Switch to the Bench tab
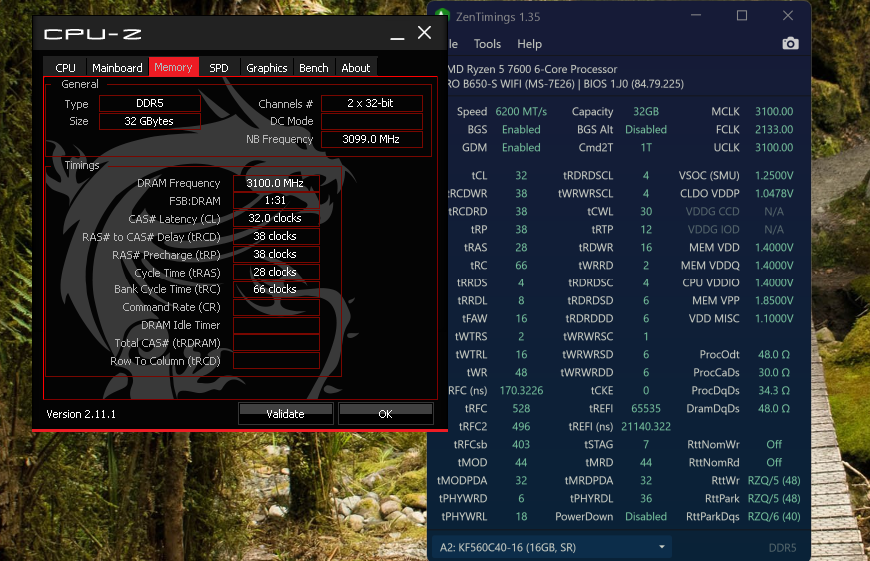870x561 pixels. coord(313,68)
